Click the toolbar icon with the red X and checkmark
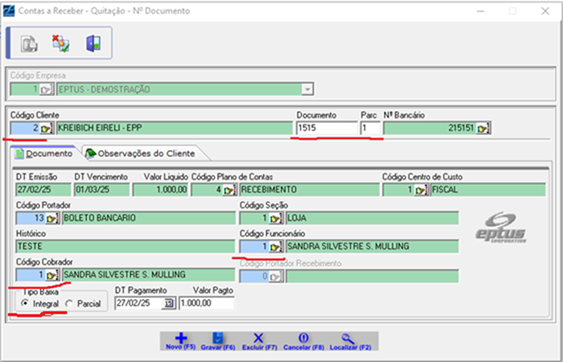 [x=61, y=43]
